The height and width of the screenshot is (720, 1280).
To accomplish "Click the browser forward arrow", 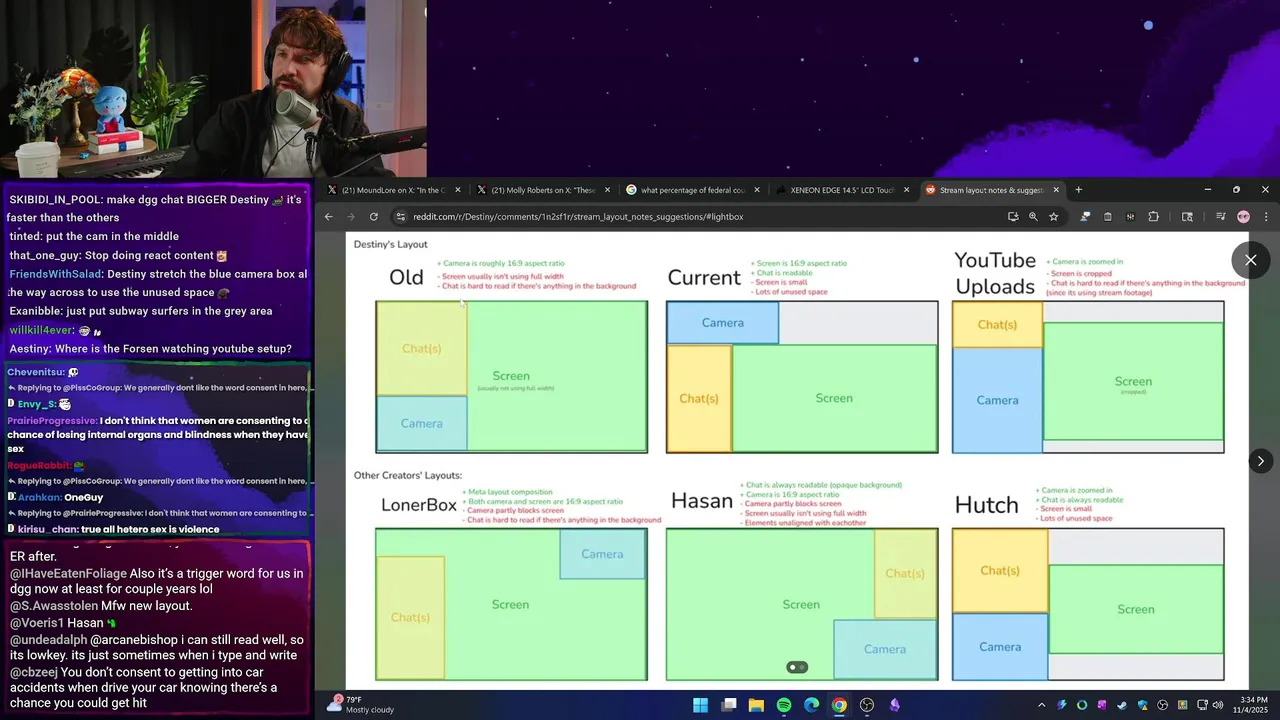I will click(351, 216).
